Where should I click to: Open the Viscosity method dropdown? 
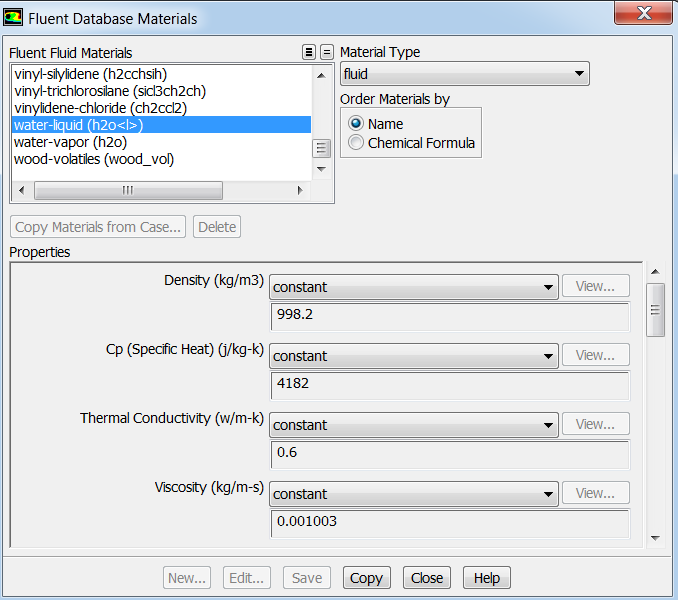click(x=413, y=494)
